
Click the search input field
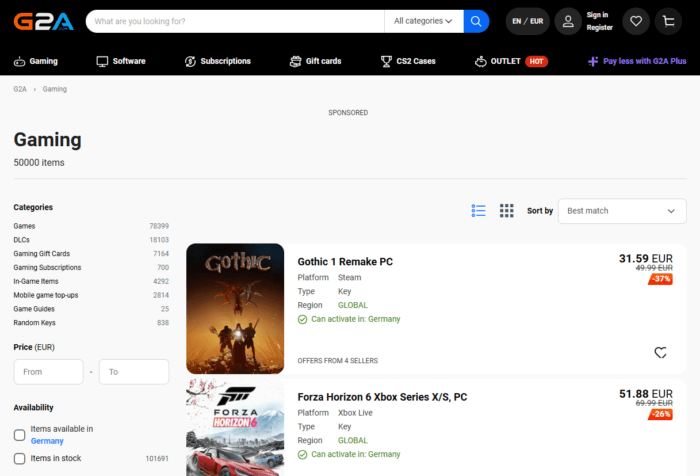pyautogui.click(x=235, y=21)
